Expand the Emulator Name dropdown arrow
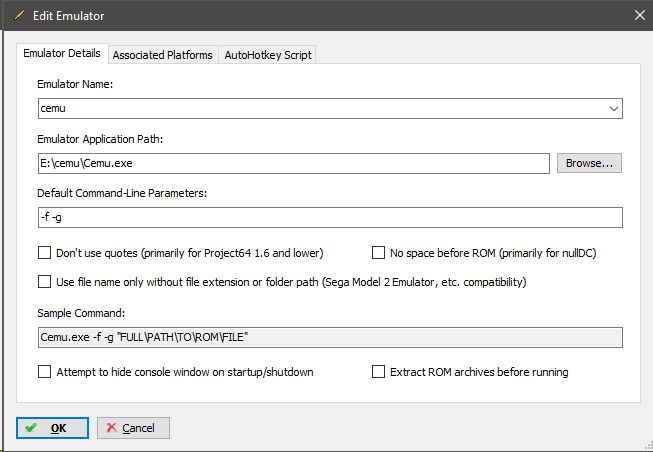Image resolution: width=653 pixels, height=452 pixels. click(613, 109)
